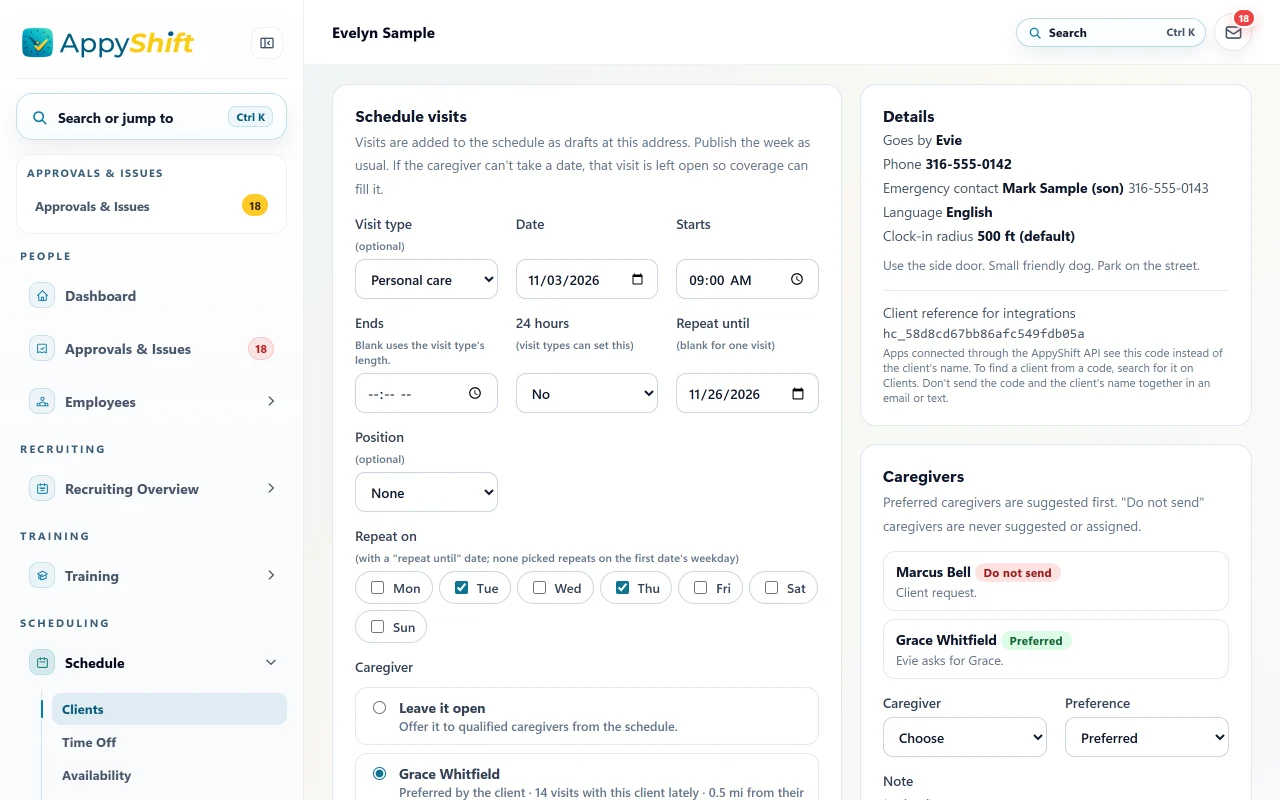
Task: Open the clock picker in the Starts field
Action: [797, 280]
